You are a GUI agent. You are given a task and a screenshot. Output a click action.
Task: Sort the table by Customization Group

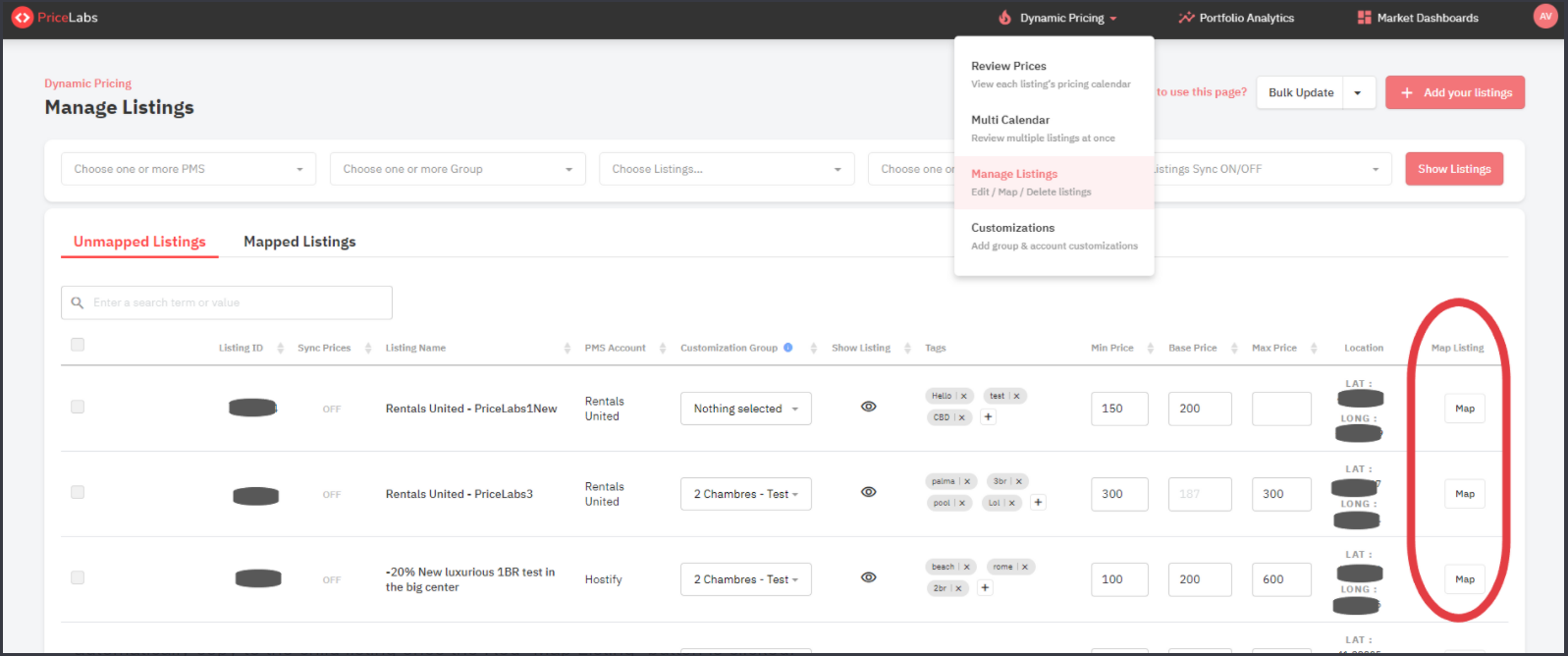[x=814, y=348]
